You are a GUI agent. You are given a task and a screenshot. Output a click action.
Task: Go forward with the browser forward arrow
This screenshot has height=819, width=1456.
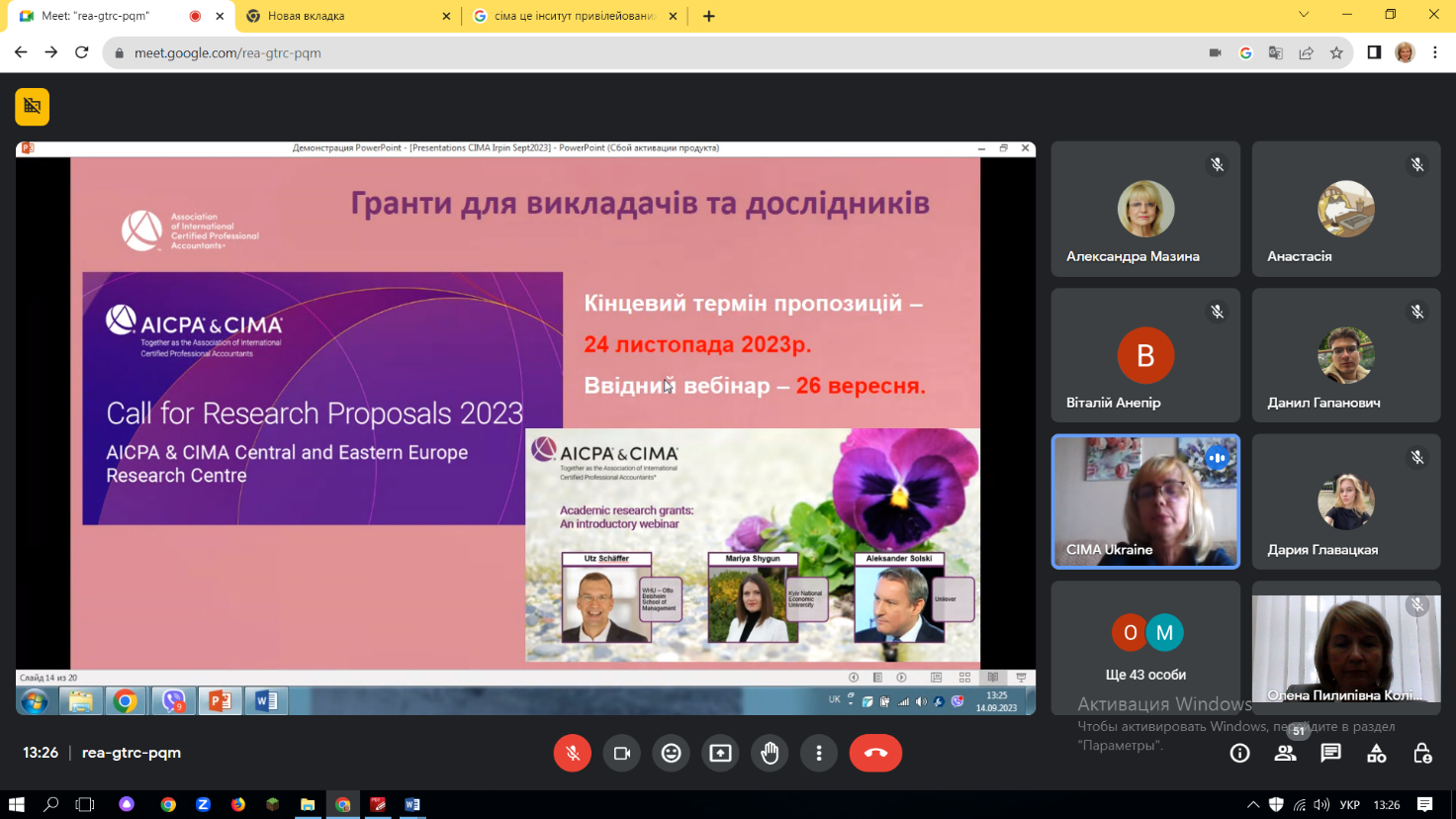[51, 52]
